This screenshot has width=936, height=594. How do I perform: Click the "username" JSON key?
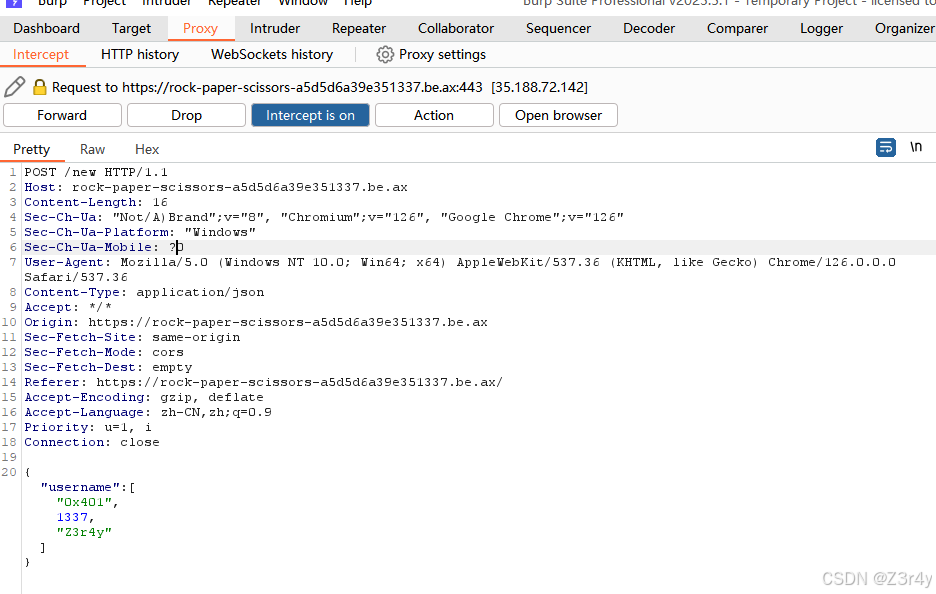click(x=80, y=488)
